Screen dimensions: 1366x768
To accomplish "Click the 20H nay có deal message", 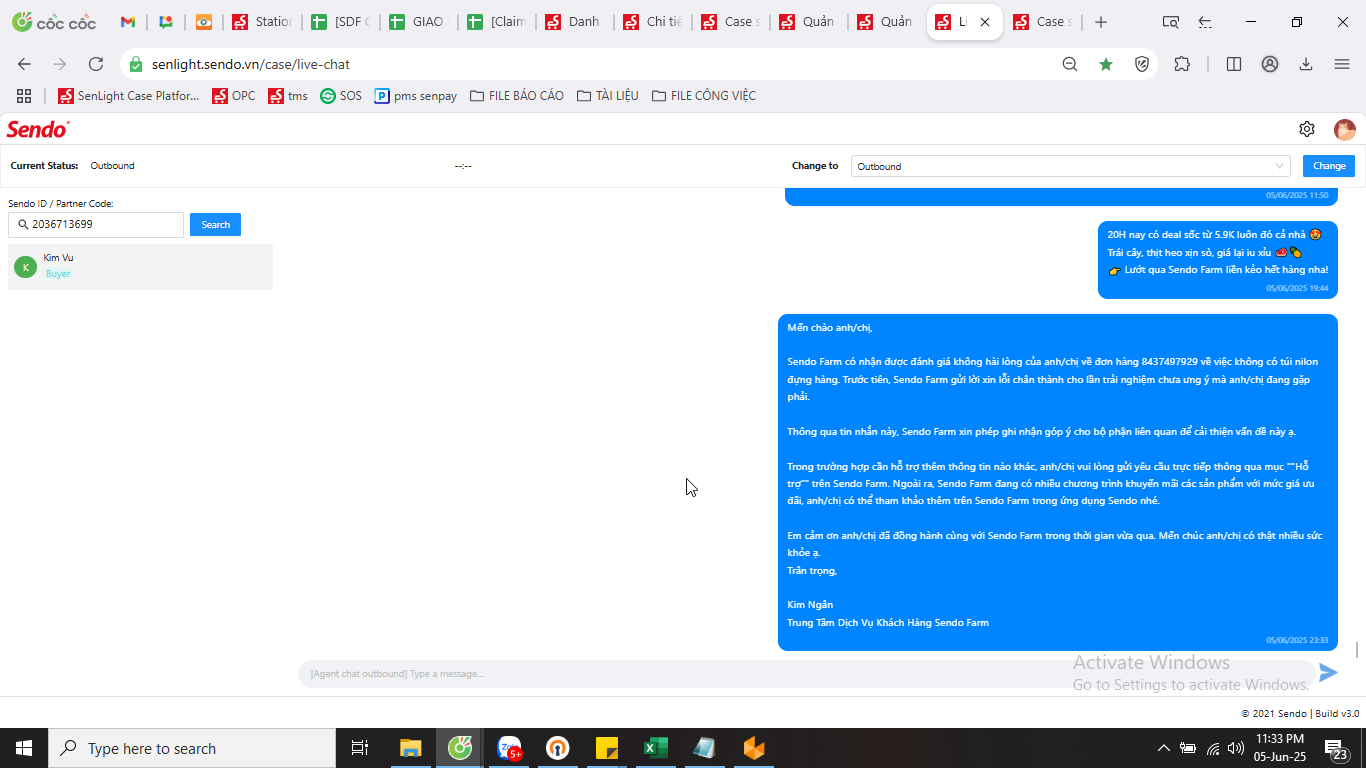I will click(x=1217, y=260).
